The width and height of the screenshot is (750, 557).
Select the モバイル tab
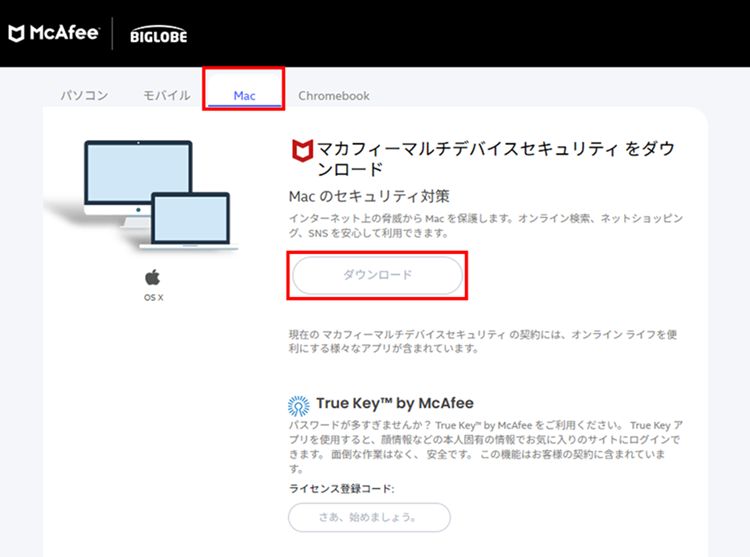pos(166,96)
